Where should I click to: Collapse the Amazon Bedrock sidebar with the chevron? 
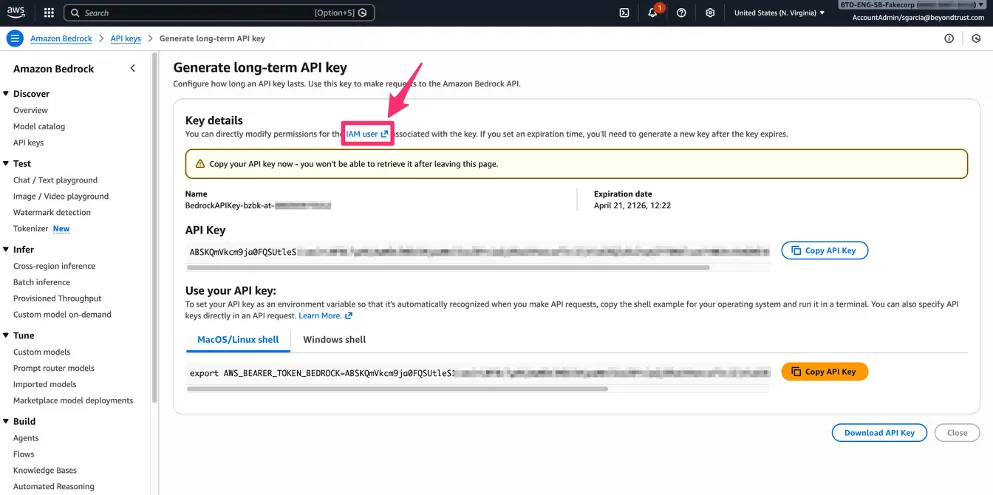click(132, 68)
